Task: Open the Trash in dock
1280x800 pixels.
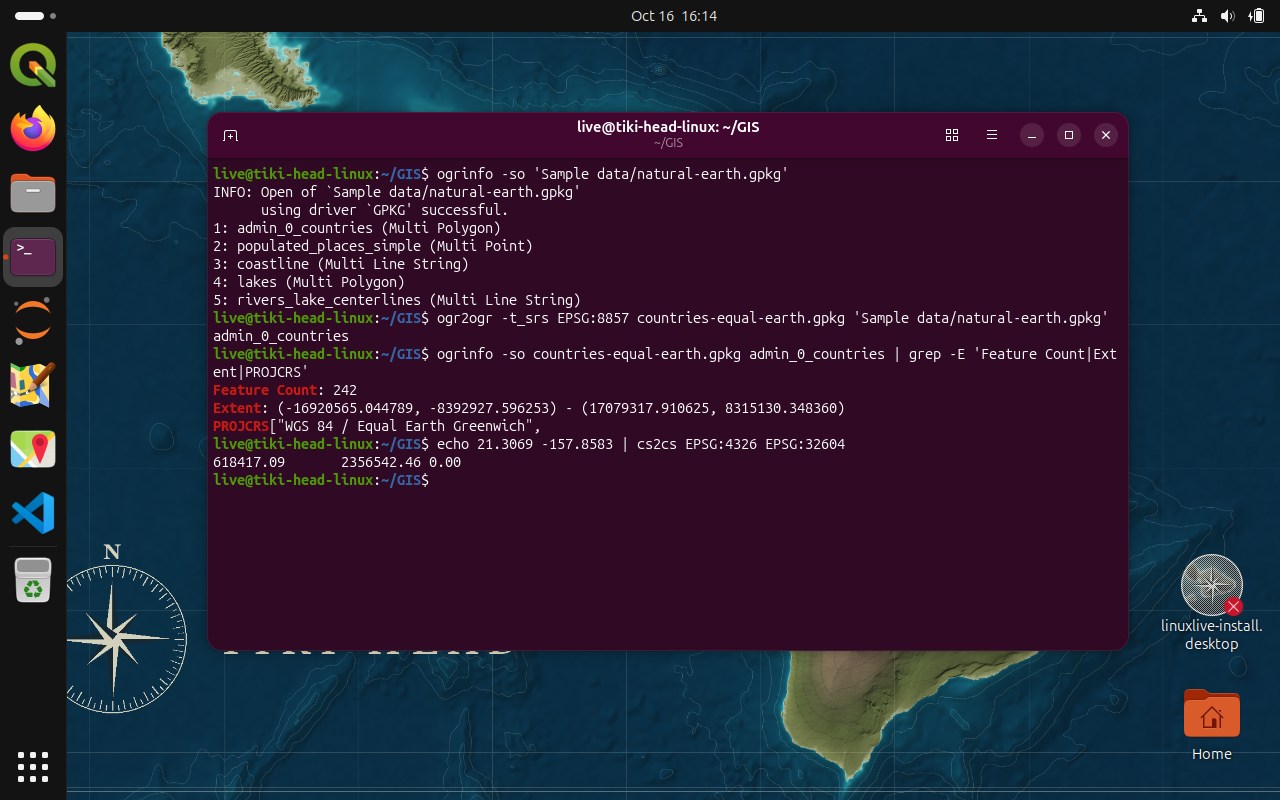Action: point(33,581)
